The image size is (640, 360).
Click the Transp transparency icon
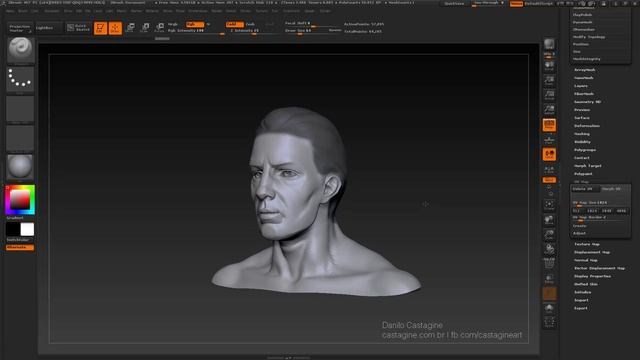[x=549, y=279]
